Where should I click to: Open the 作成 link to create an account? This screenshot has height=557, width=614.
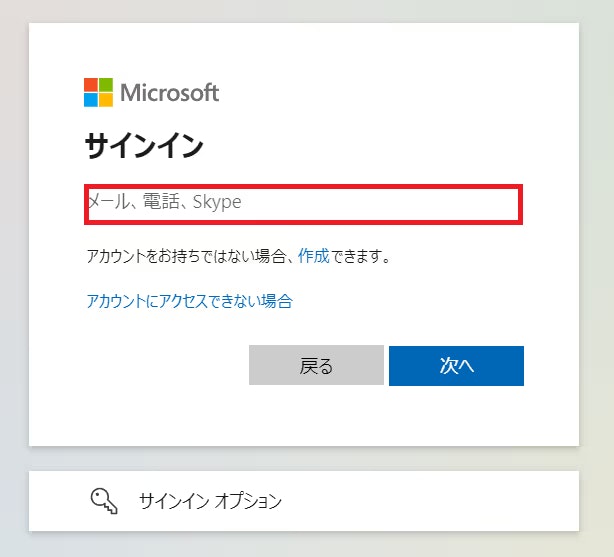pos(314,256)
